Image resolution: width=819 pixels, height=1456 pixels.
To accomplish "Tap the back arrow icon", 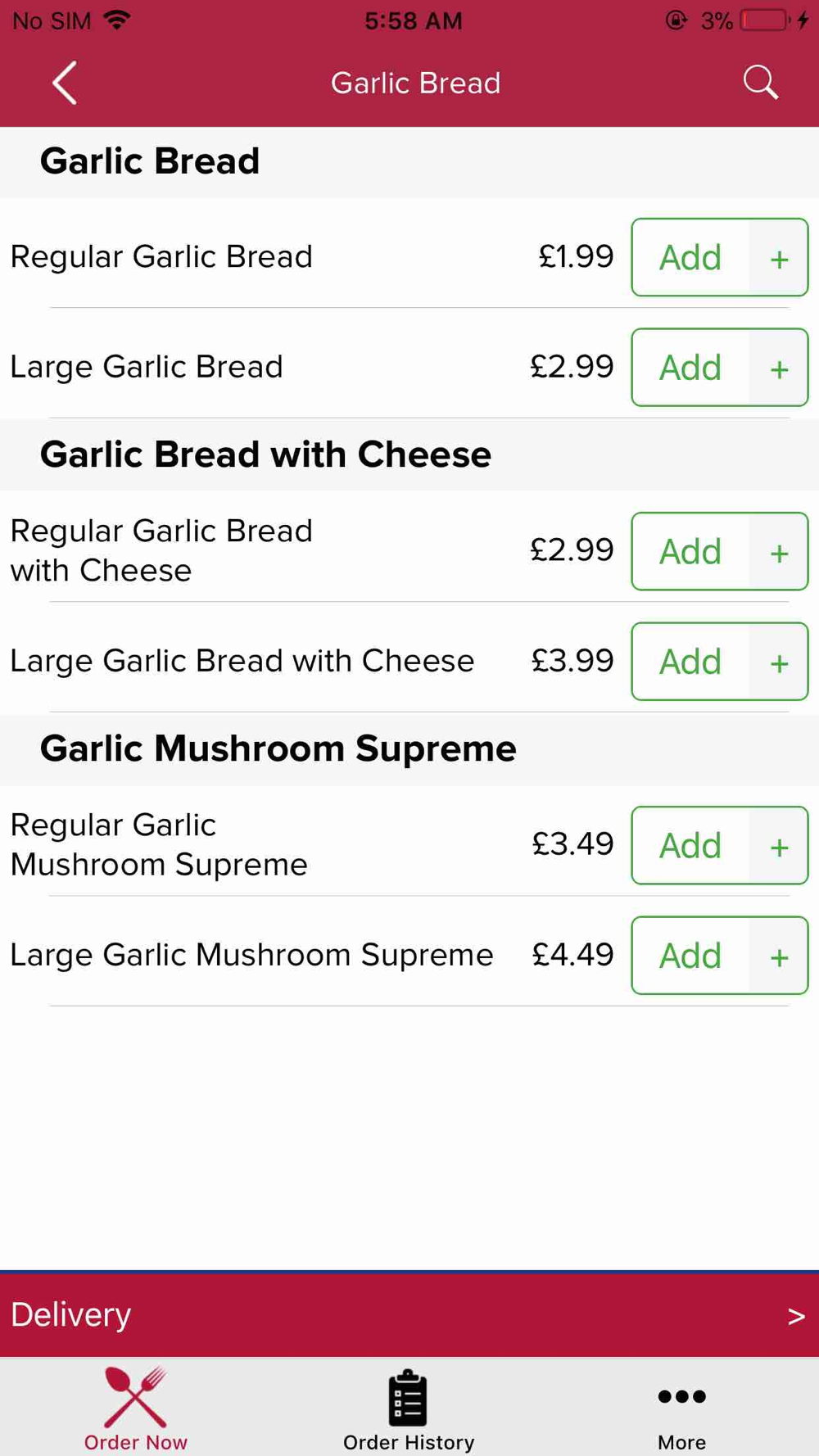I will pos(65,83).
